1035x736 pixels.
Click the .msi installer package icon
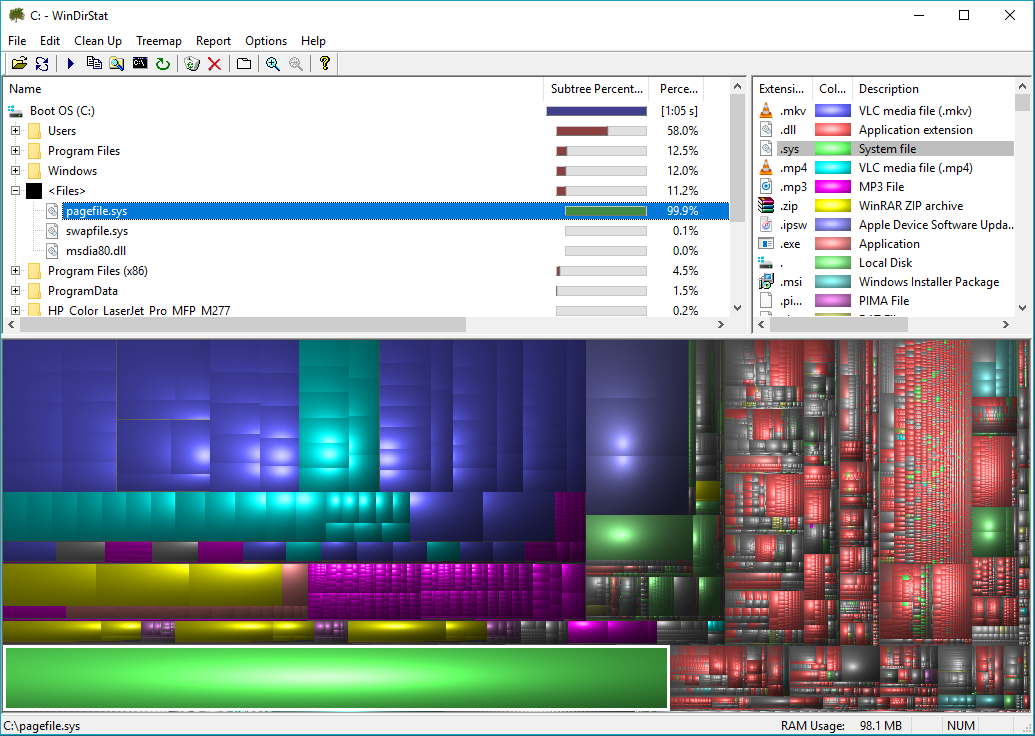[766, 282]
